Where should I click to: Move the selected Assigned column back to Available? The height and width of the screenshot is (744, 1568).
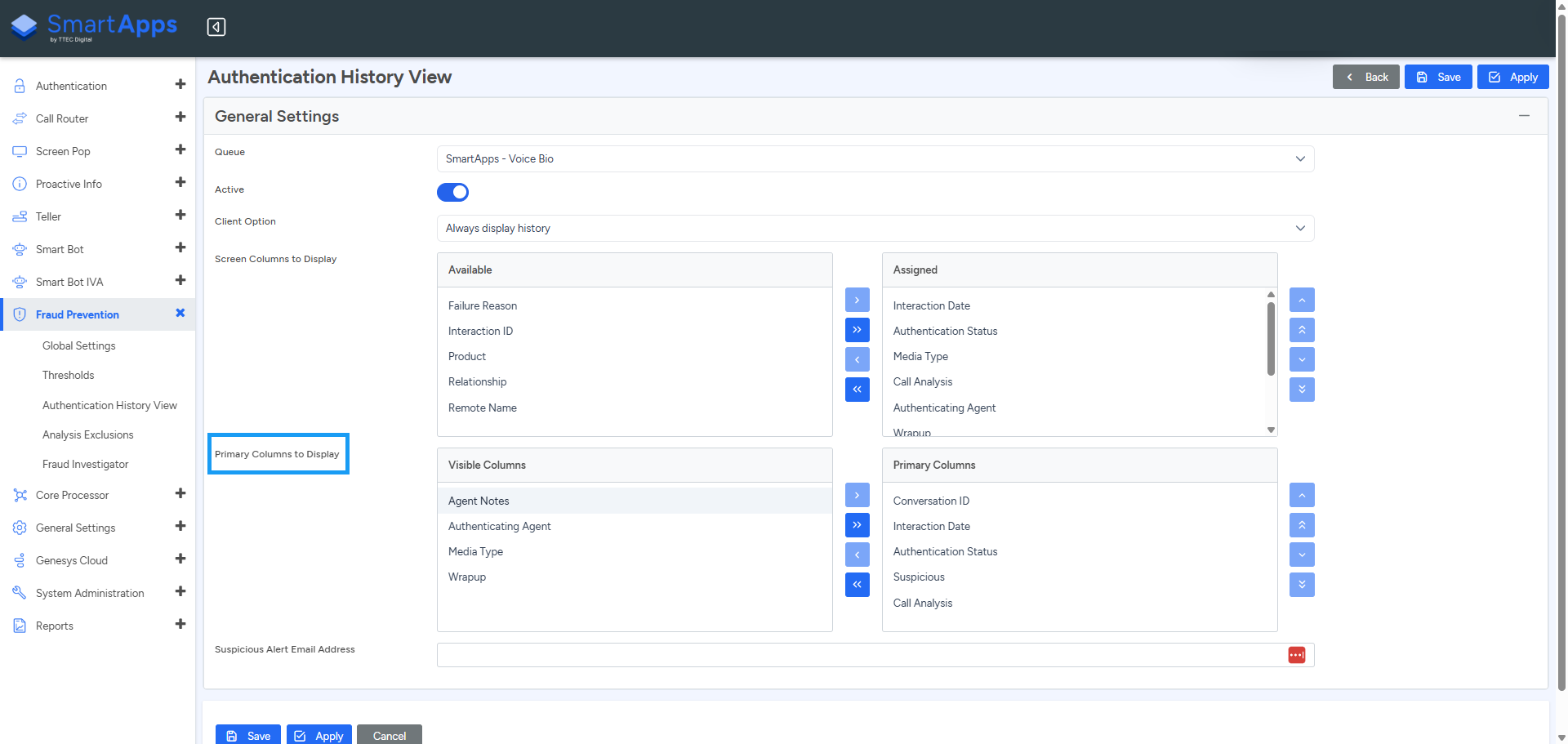click(857, 359)
